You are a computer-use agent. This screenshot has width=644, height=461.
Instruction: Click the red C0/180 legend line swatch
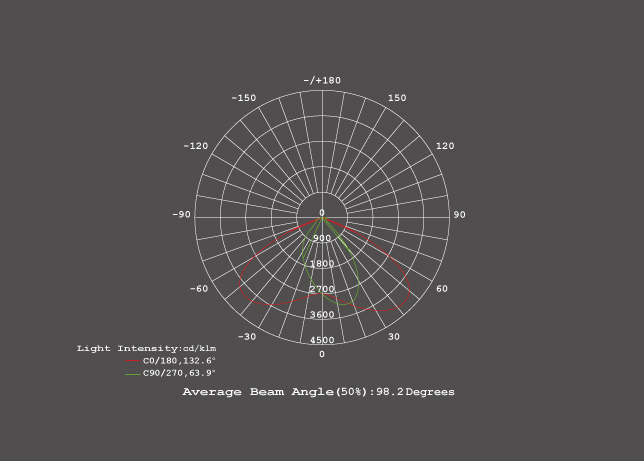(x=133, y=361)
